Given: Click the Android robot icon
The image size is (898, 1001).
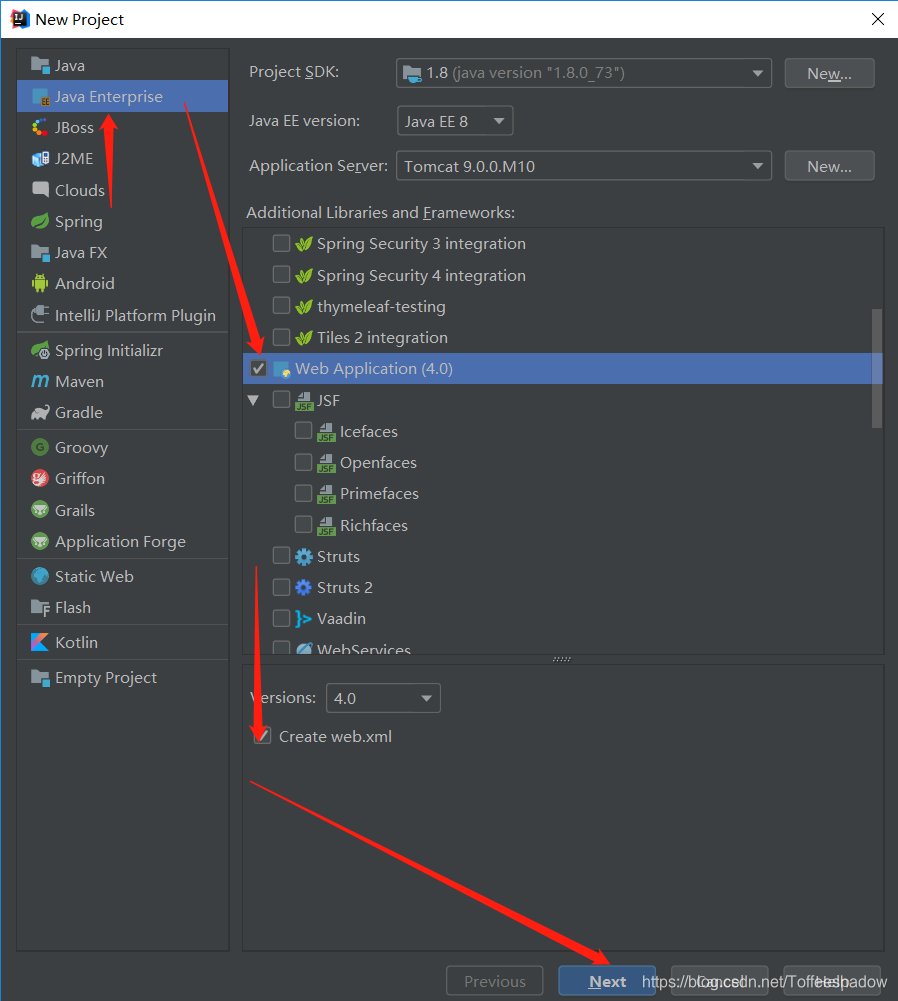Looking at the screenshot, I should 40,283.
